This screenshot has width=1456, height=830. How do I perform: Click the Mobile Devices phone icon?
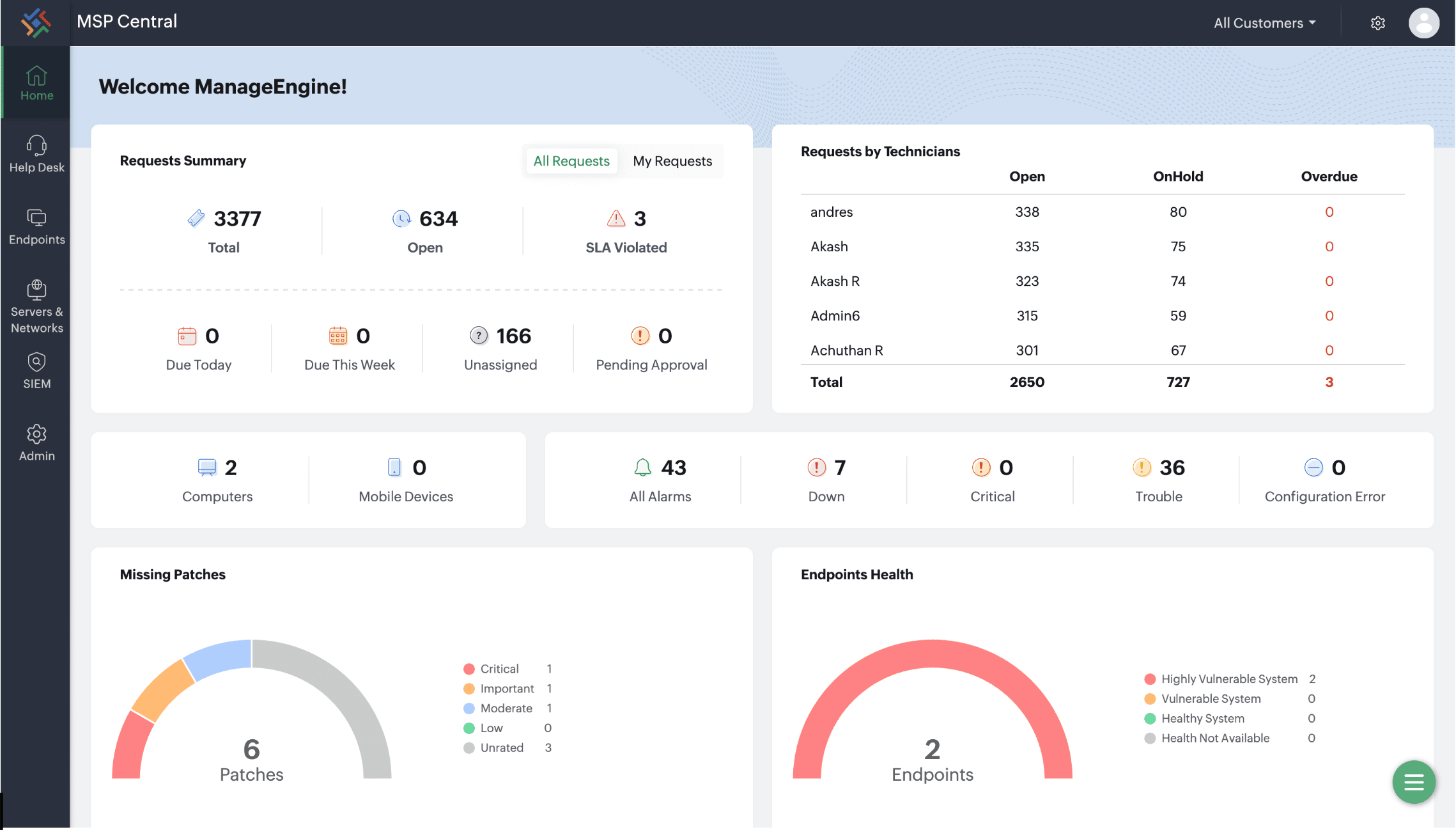pyautogui.click(x=395, y=467)
